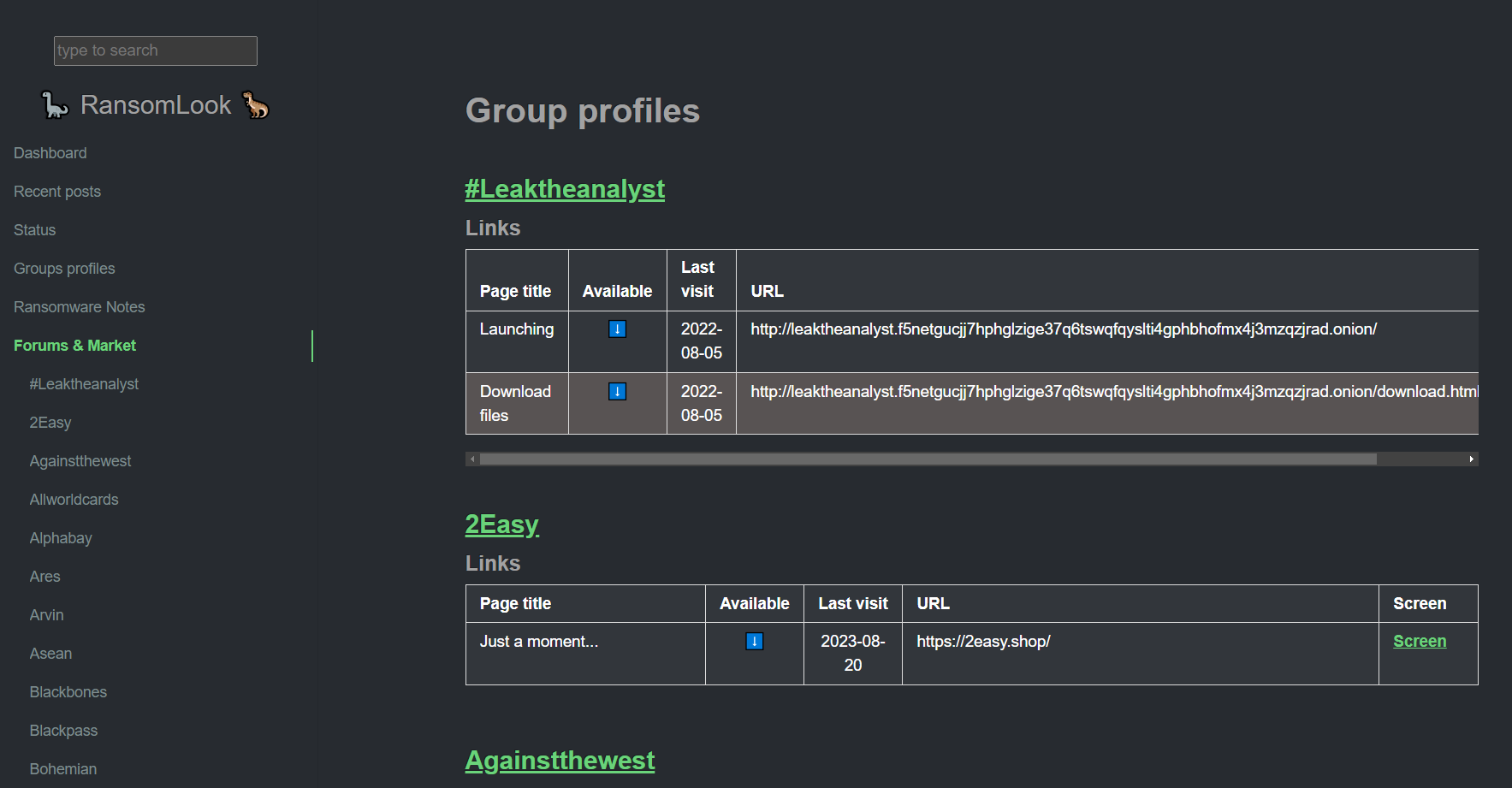
Task: Select Allworldcards in the sidebar
Action: (74, 500)
